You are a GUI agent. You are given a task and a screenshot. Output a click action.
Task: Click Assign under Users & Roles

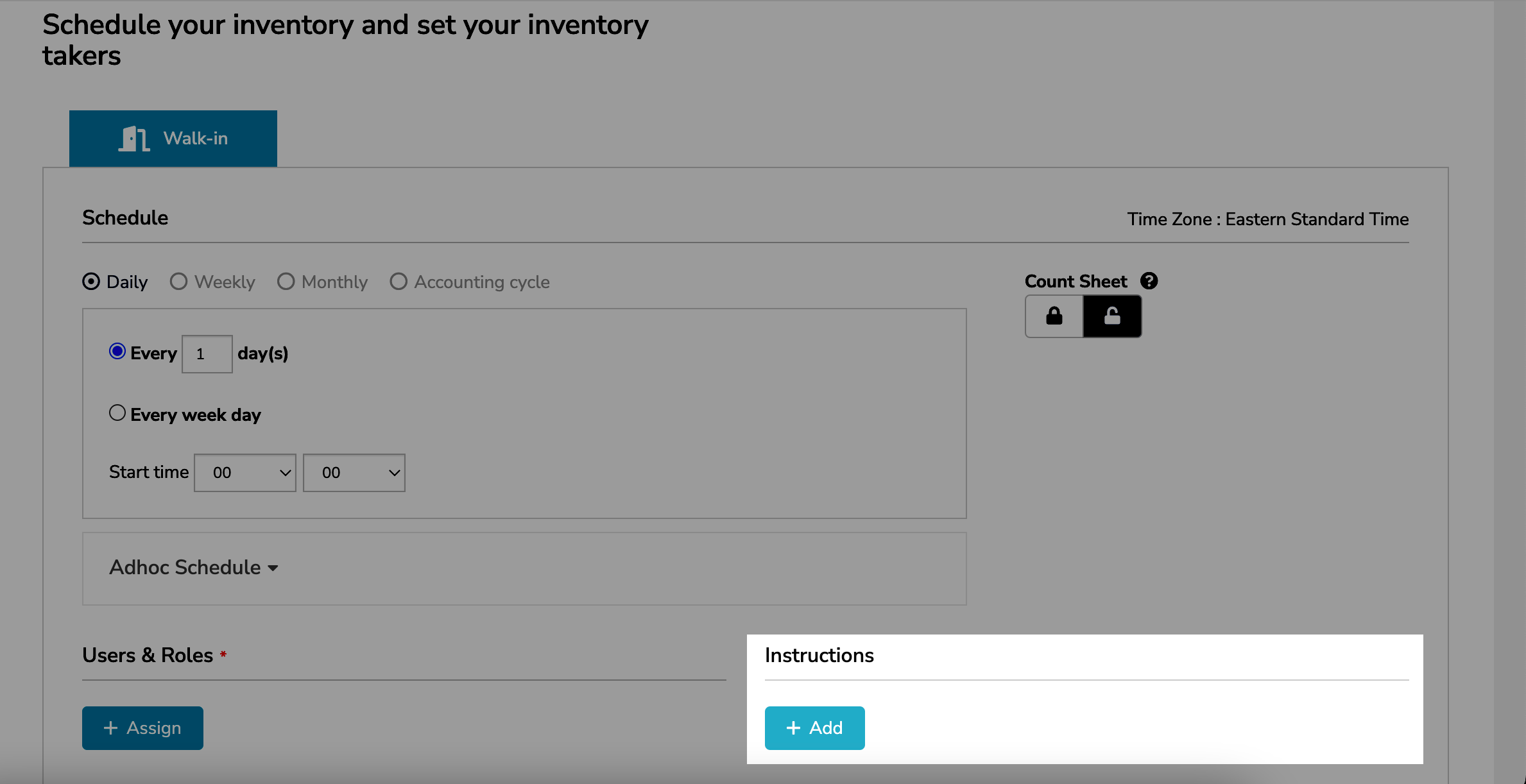(142, 728)
